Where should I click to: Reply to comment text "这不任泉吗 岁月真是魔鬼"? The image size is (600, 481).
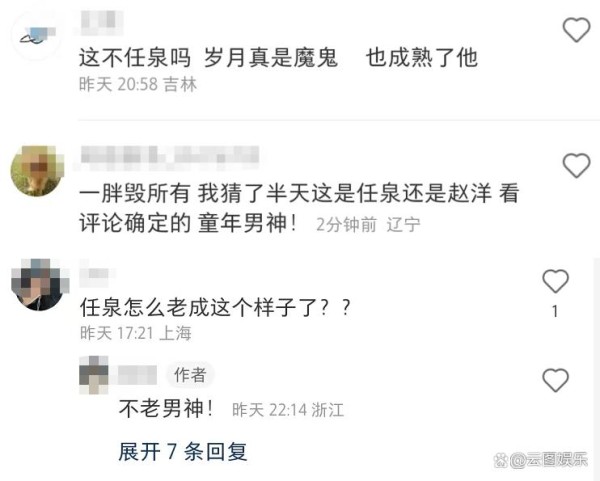pyautogui.click(x=208, y=58)
